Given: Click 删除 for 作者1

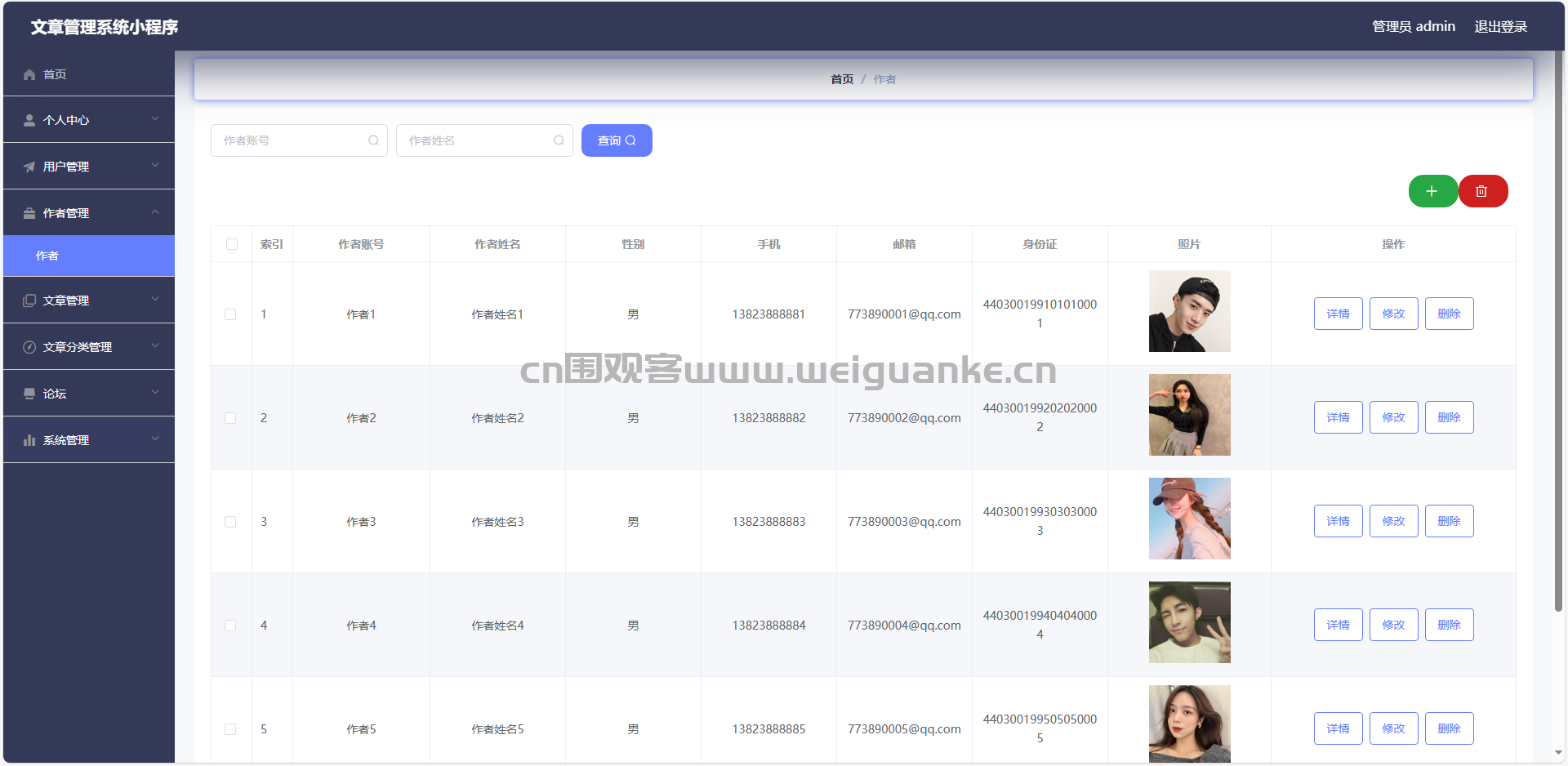Looking at the screenshot, I should (1449, 314).
